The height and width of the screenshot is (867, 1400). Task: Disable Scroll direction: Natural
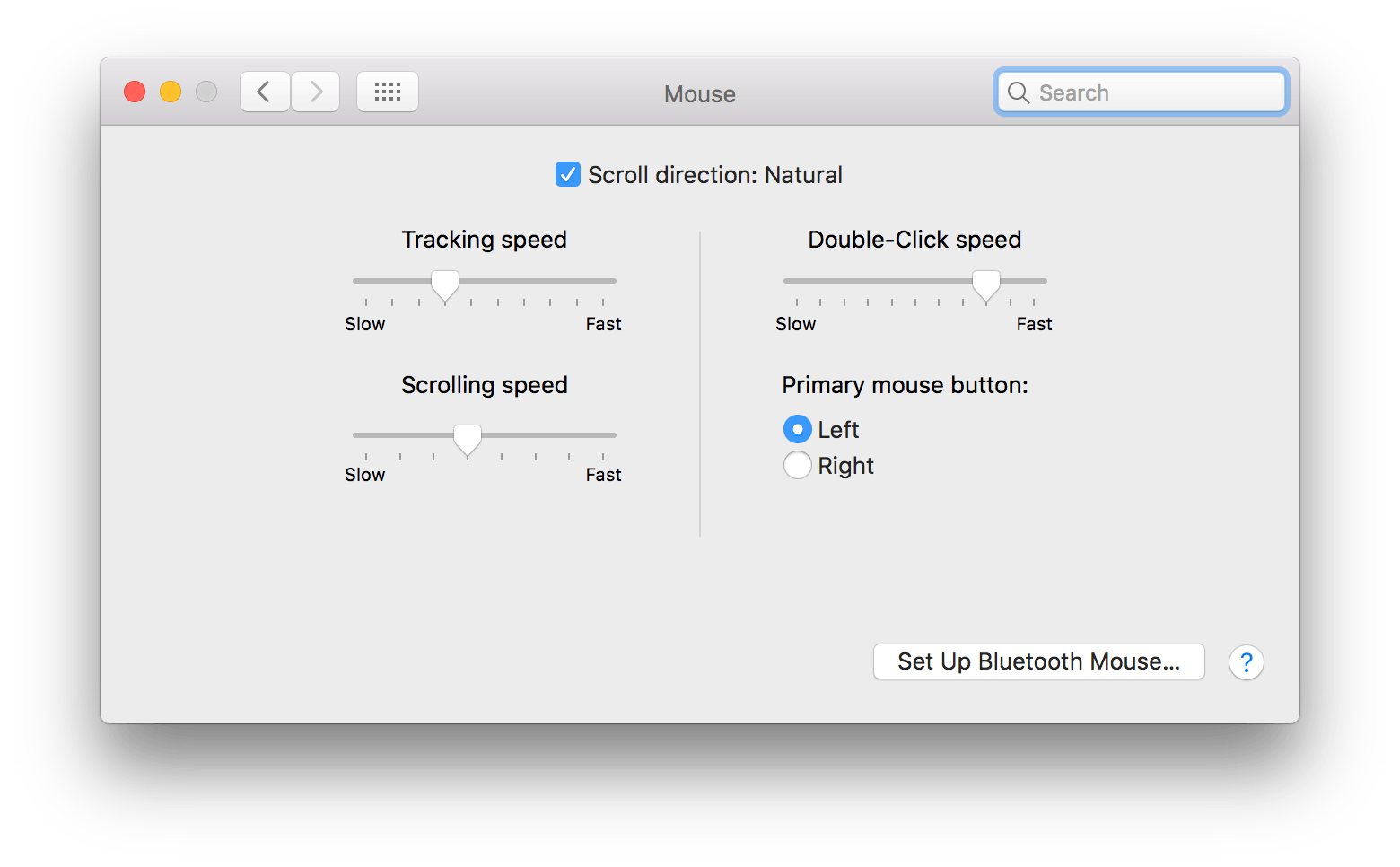[567, 174]
